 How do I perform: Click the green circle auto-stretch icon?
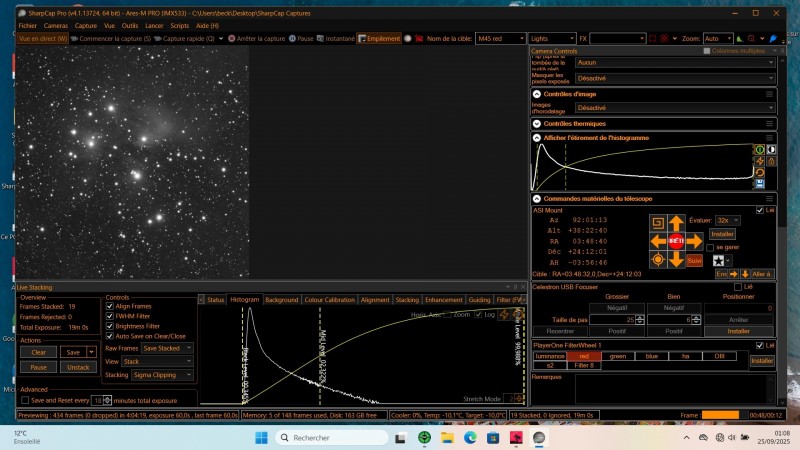pos(759,149)
